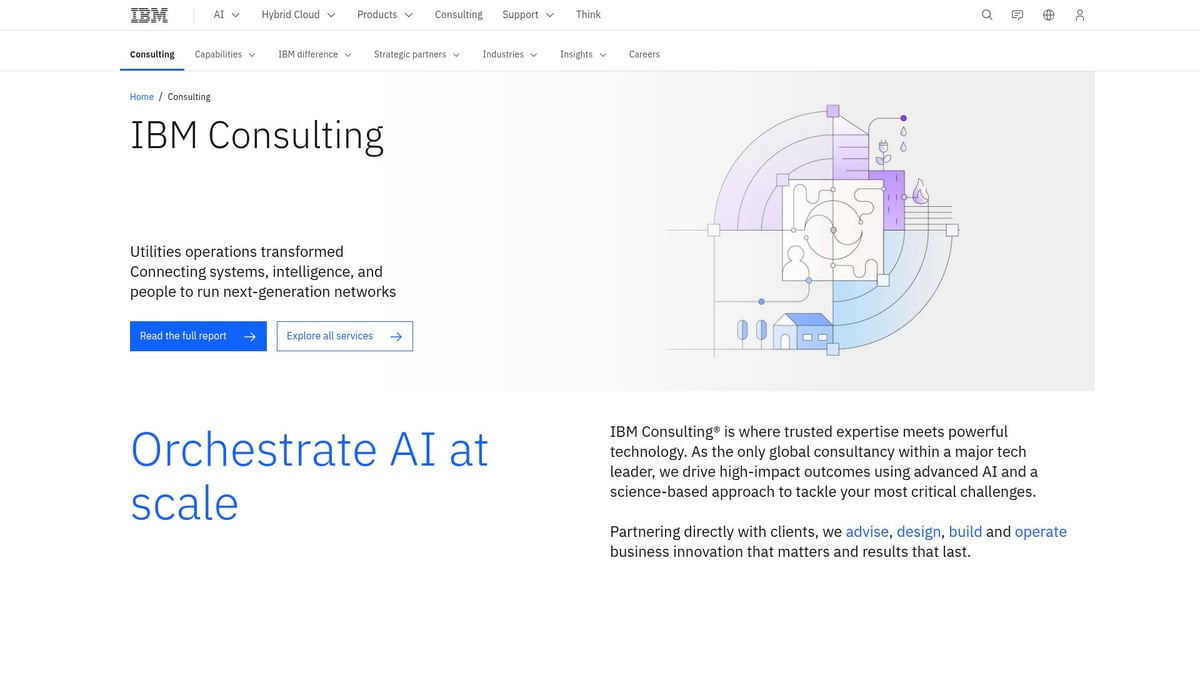
Task: Open the search magnifier icon
Action: click(987, 15)
